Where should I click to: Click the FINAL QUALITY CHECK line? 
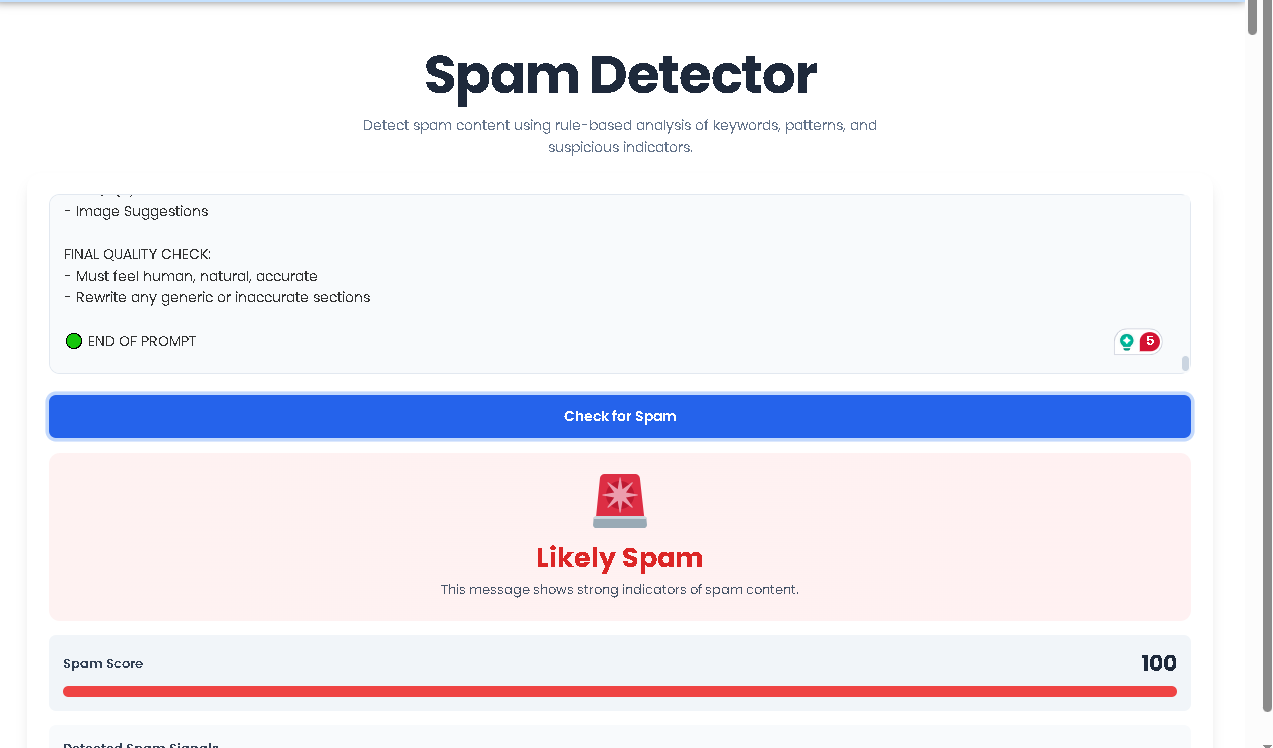click(137, 253)
